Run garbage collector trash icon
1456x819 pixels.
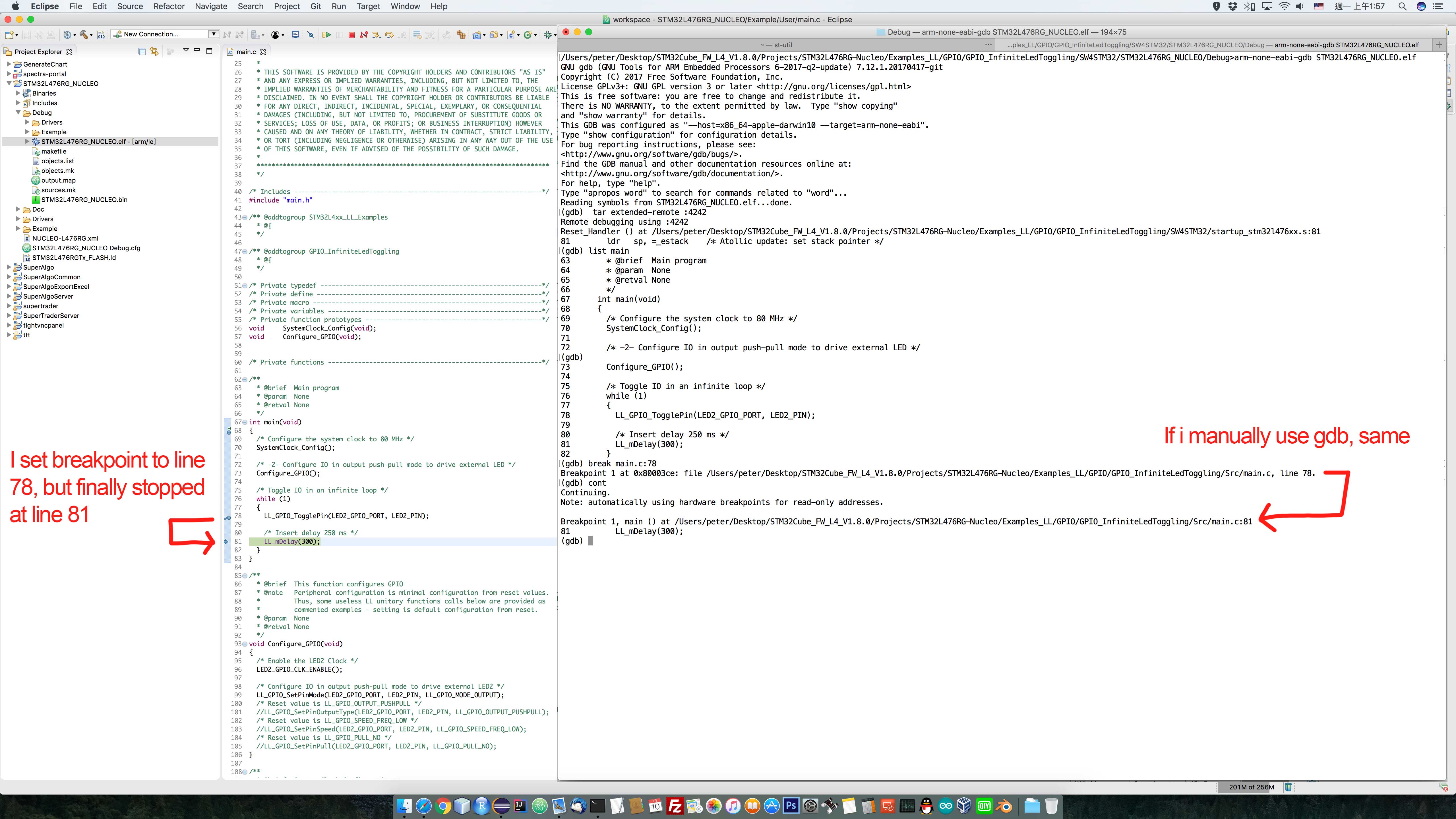pyautogui.click(x=1288, y=787)
